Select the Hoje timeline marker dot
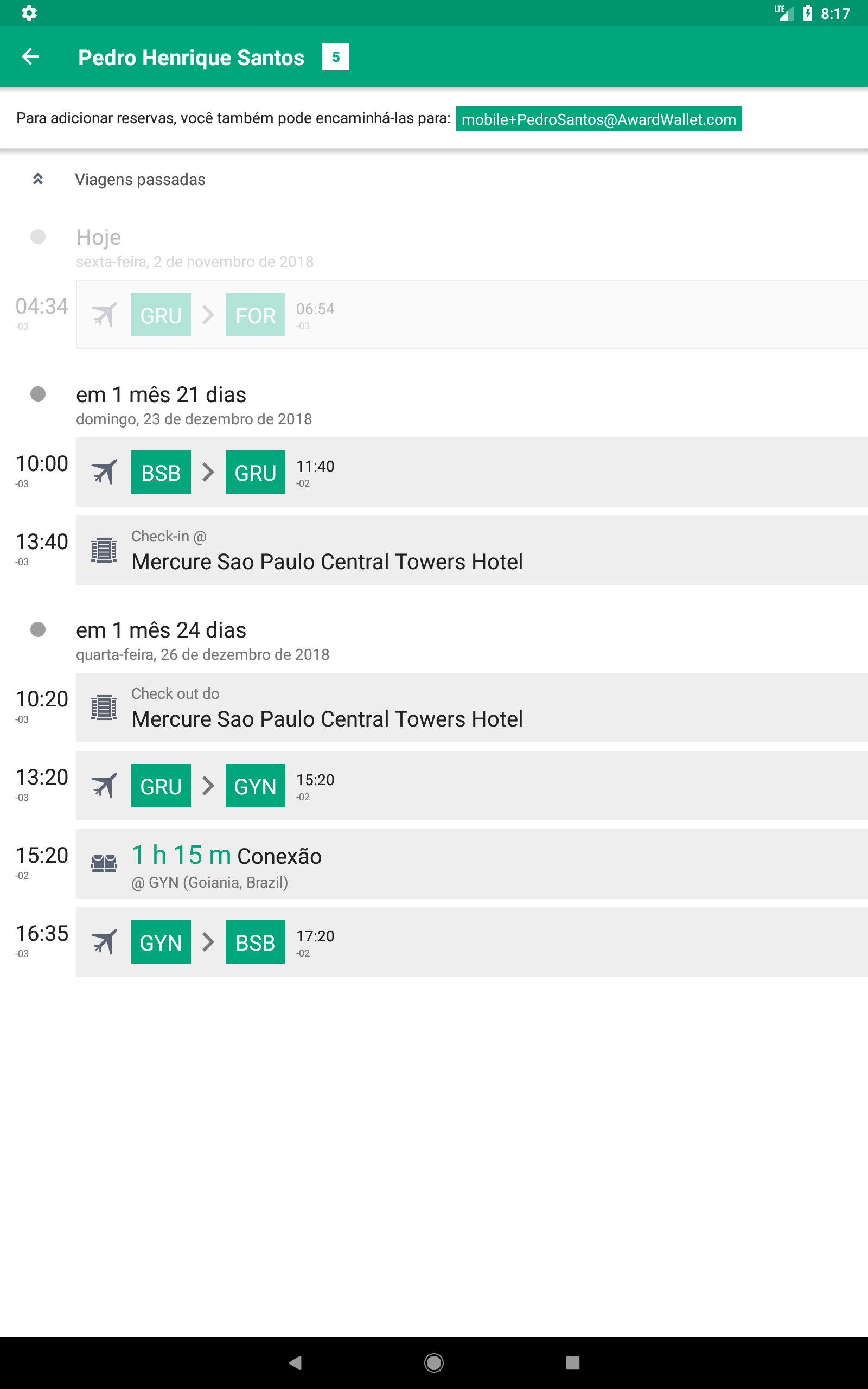The image size is (868, 1389). pyautogui.click(x=38, y=237)
